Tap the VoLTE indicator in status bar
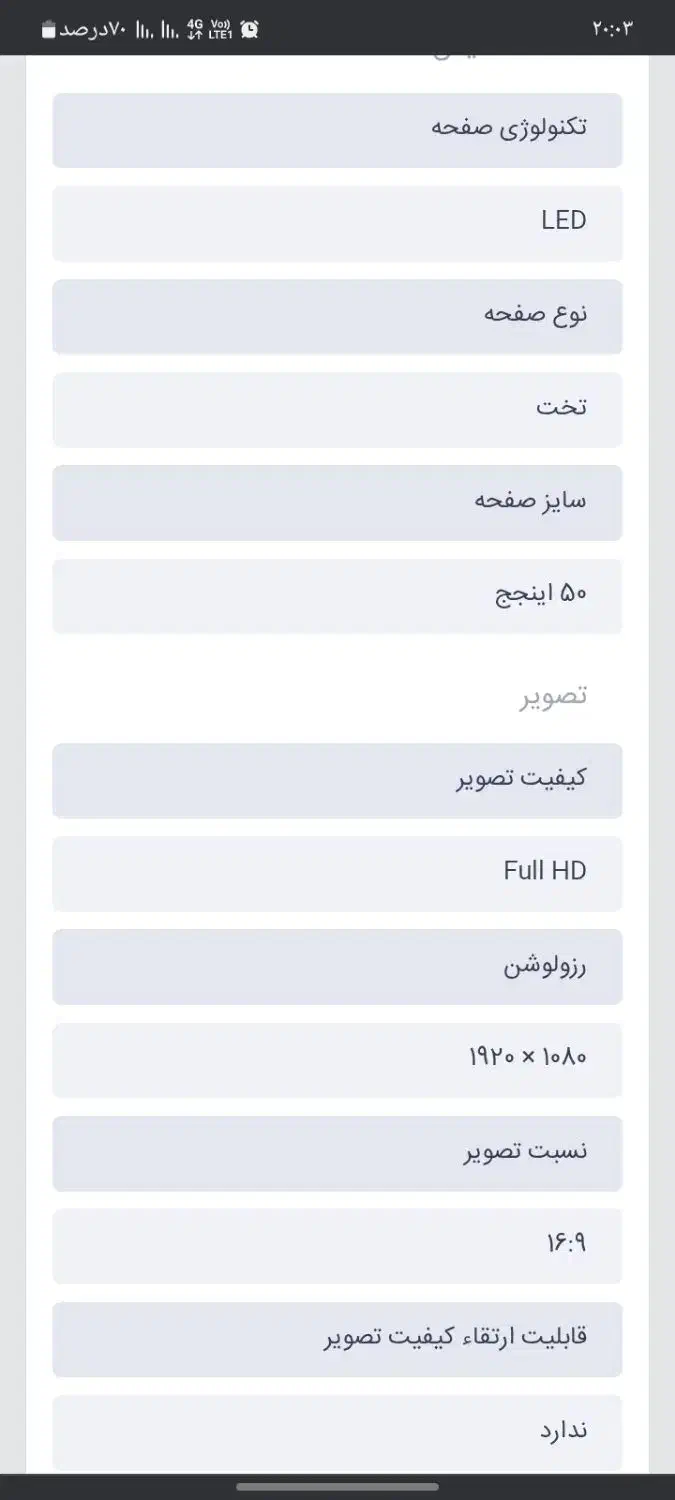This screenshot has width=675, height=1500. (221, 29)
